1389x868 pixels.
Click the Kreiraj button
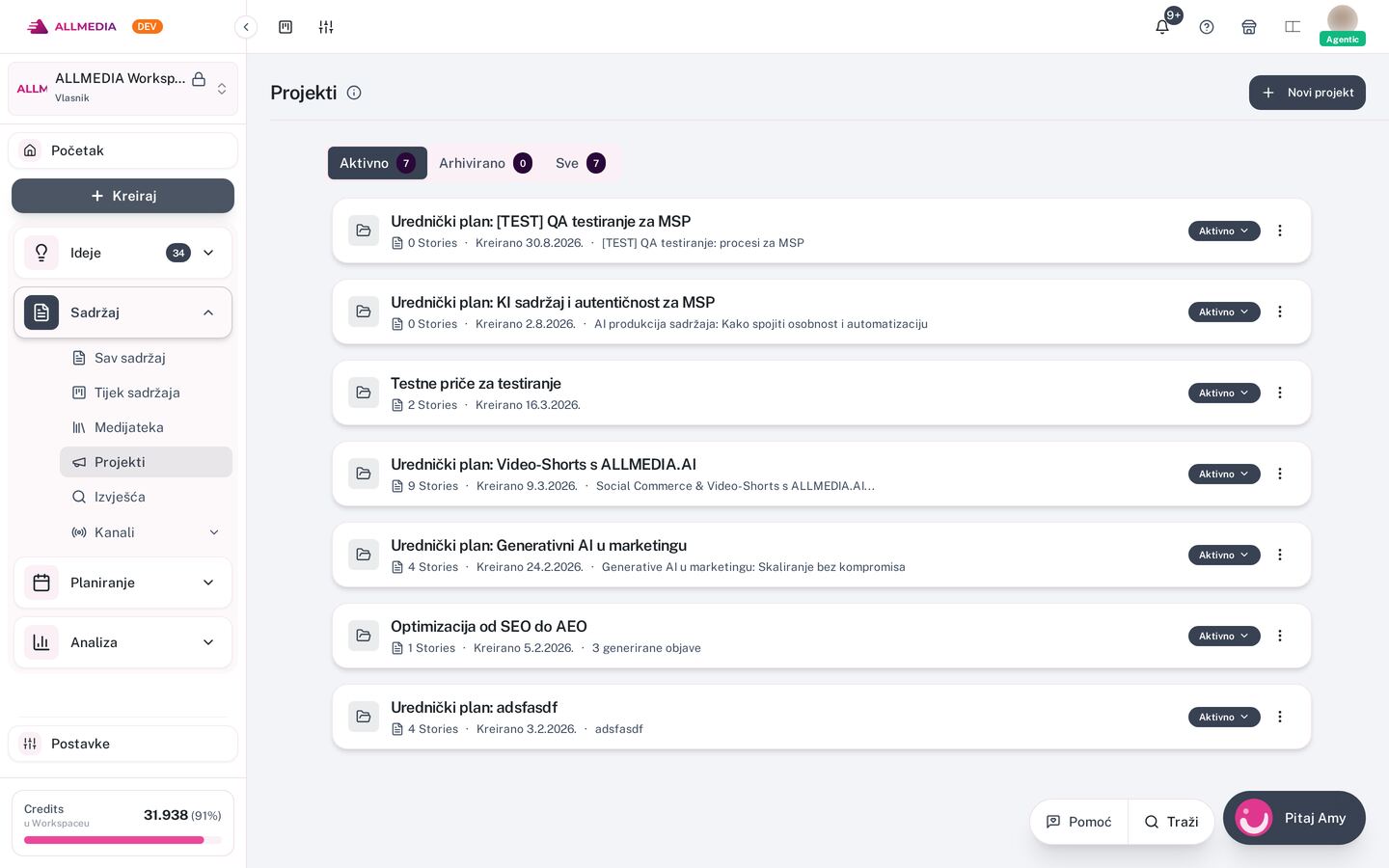pyautogui.click(x=123, y=196)
